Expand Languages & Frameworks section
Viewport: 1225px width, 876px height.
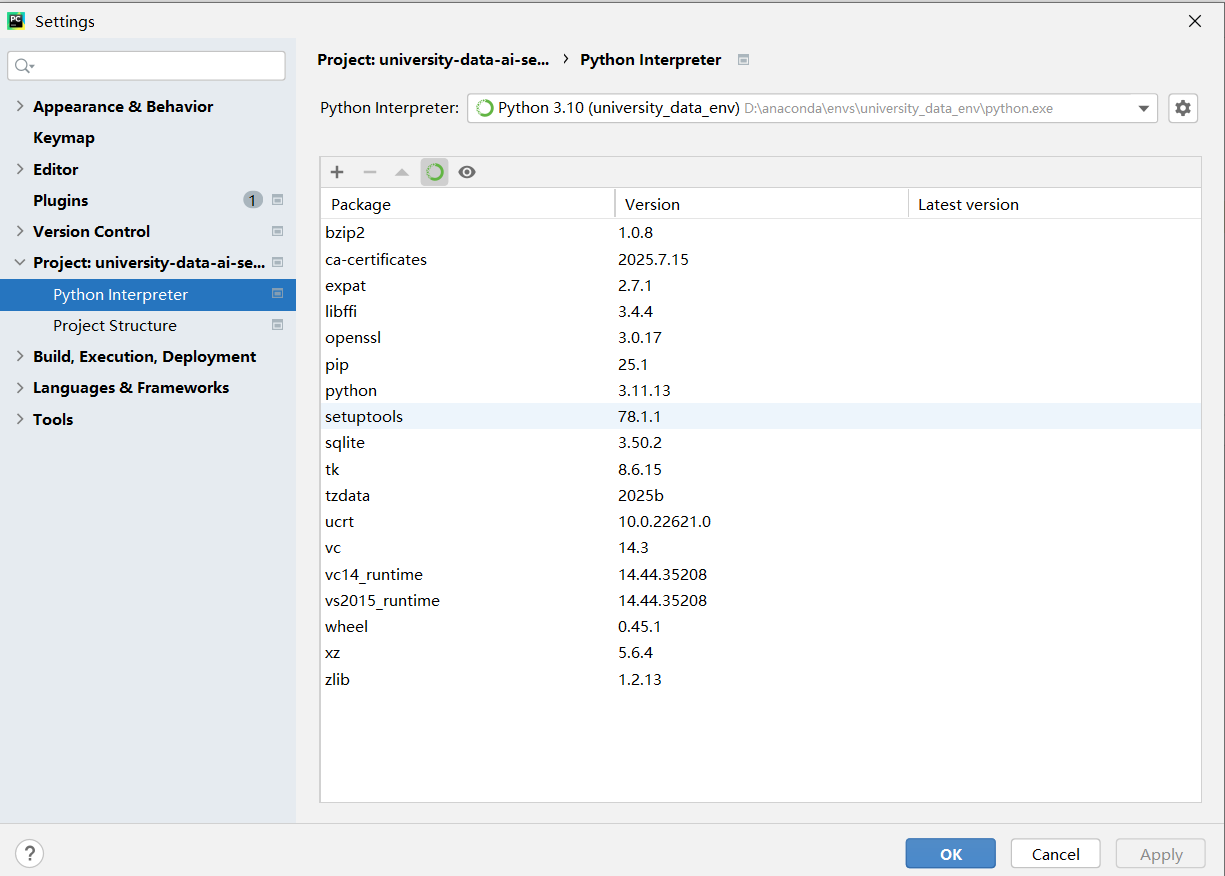point(20,387)
